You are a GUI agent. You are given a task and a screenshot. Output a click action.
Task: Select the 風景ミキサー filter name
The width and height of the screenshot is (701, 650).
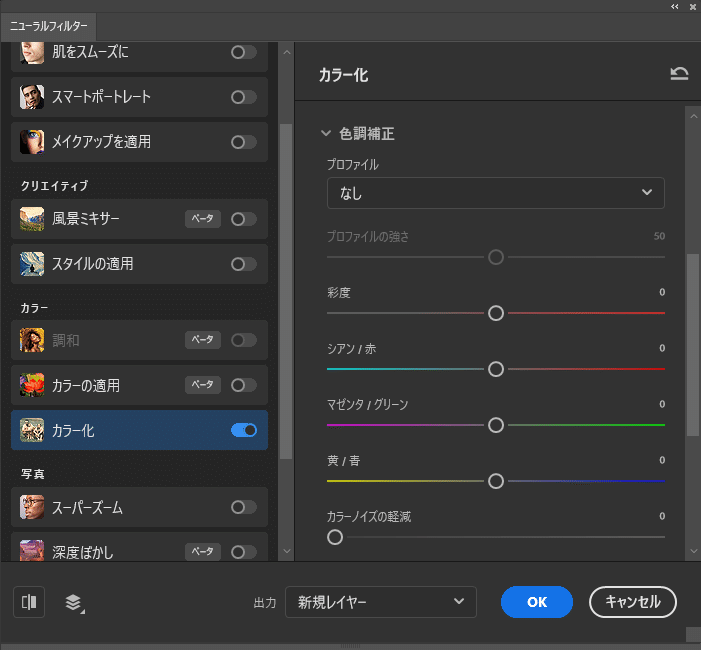85,219
